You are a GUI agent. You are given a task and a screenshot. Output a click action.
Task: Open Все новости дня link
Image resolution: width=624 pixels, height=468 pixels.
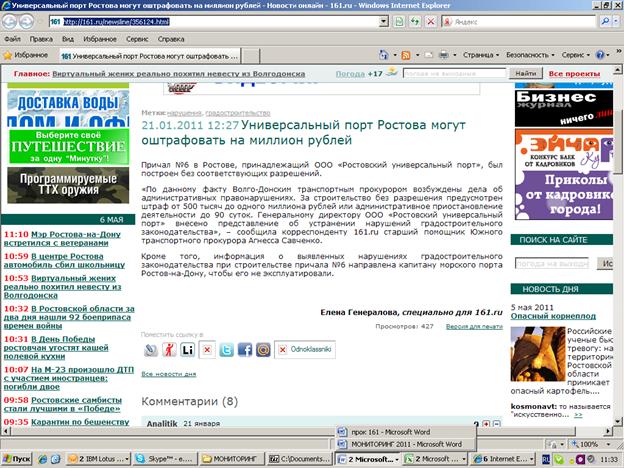point(169,374)
